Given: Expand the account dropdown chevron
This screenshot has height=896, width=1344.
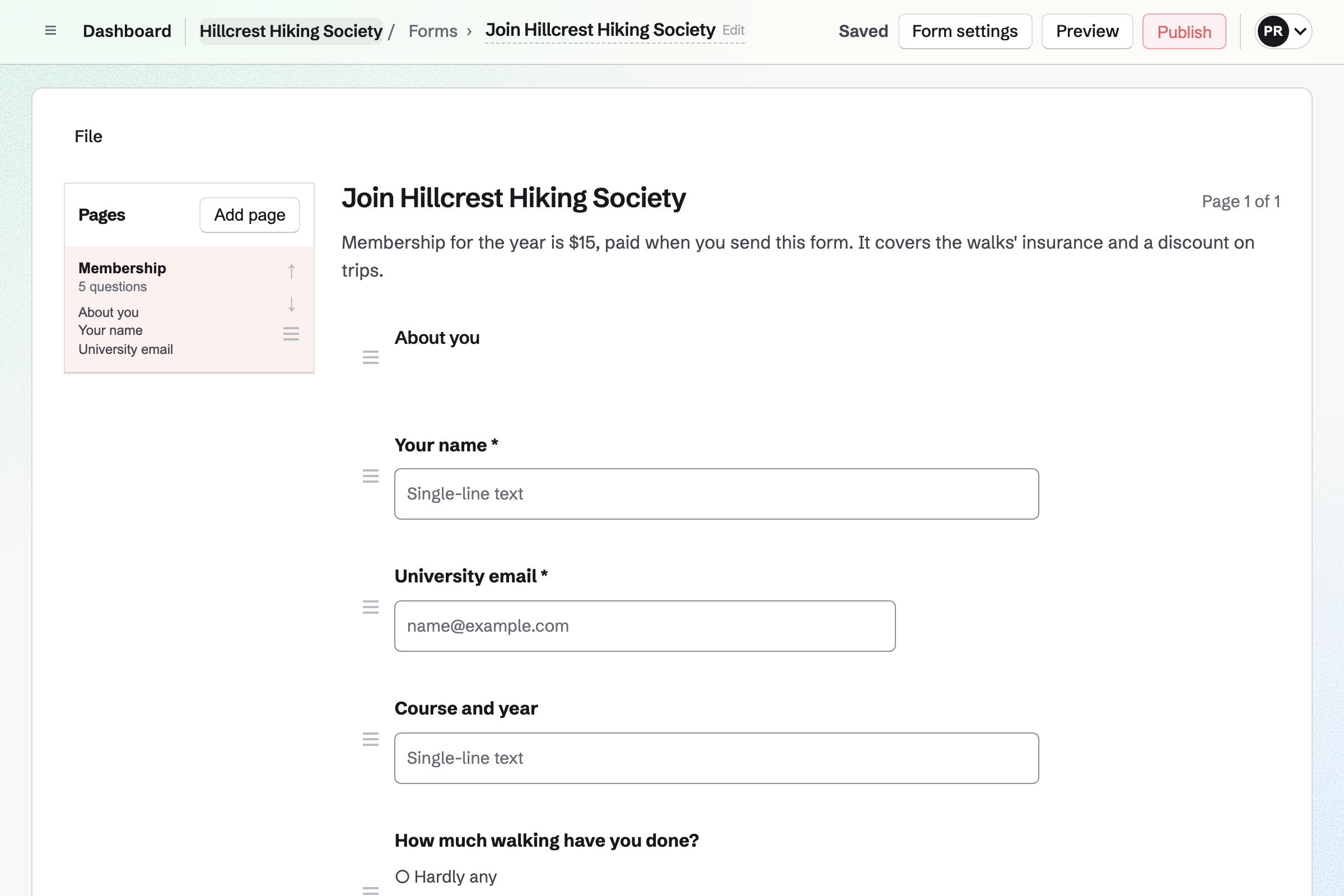Looking at the screenshot, I should [x=1300, y=31].
